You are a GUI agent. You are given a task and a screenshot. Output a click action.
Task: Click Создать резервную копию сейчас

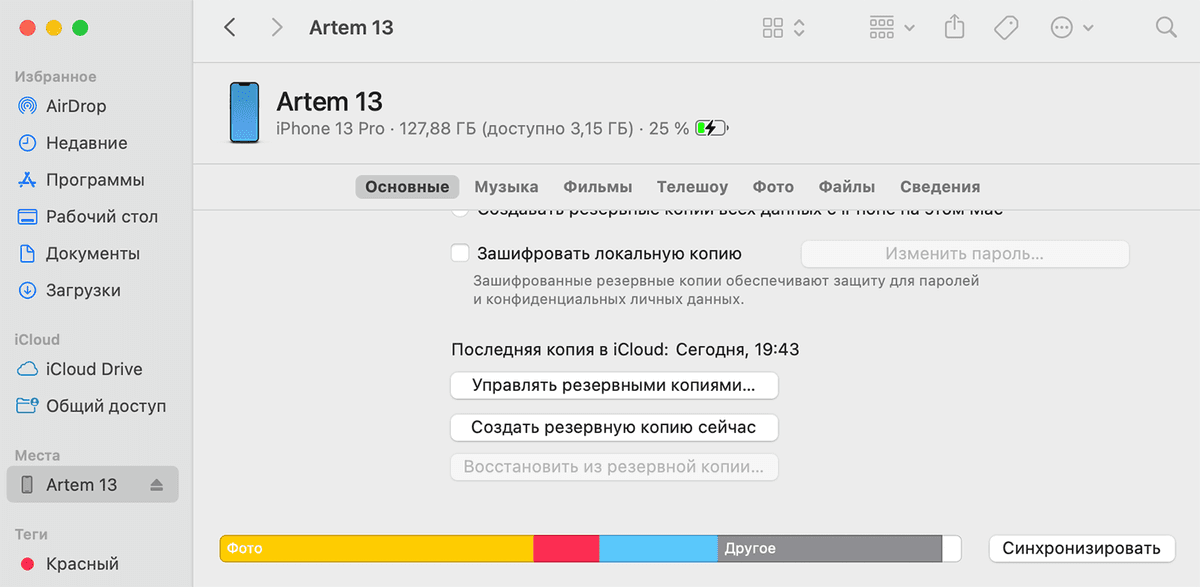point(614,428)
